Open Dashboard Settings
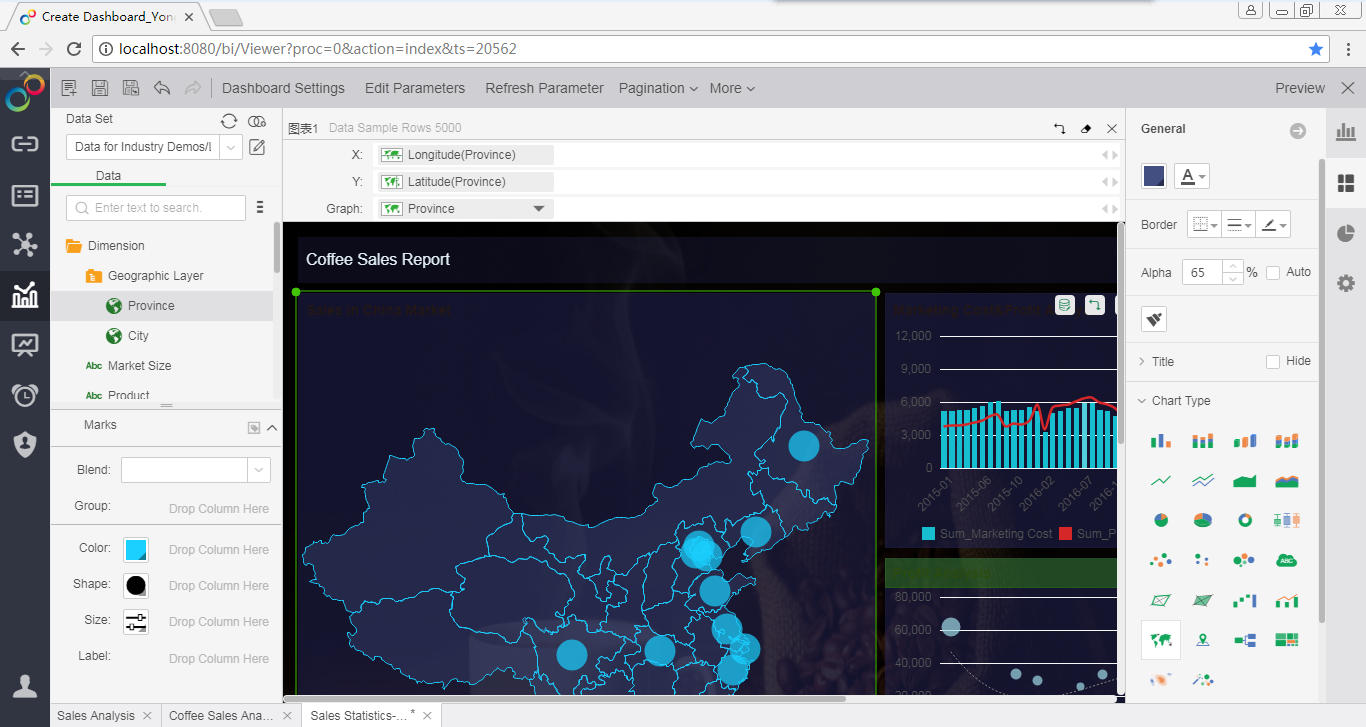 (283, 88)
